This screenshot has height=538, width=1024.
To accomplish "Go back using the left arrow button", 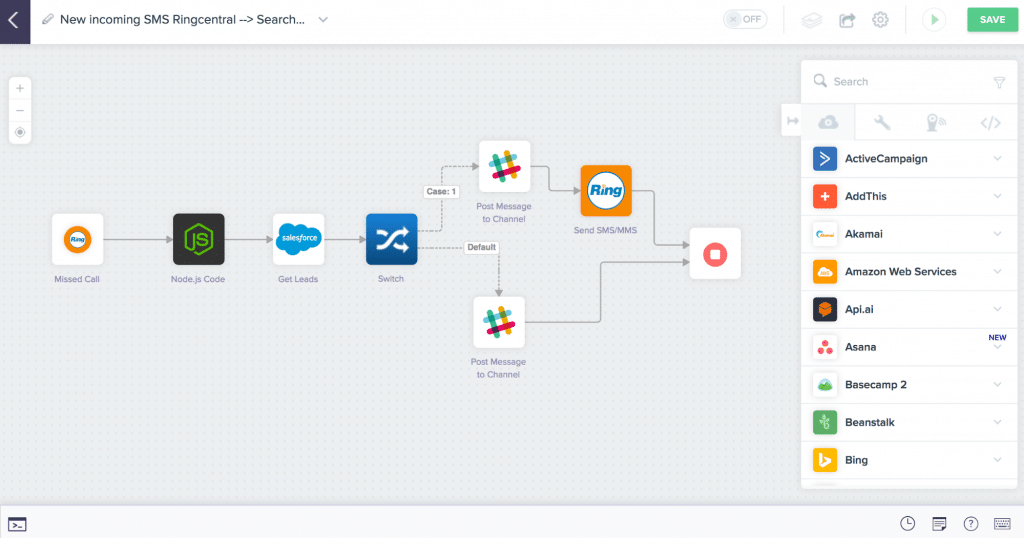I will [14, 20].
